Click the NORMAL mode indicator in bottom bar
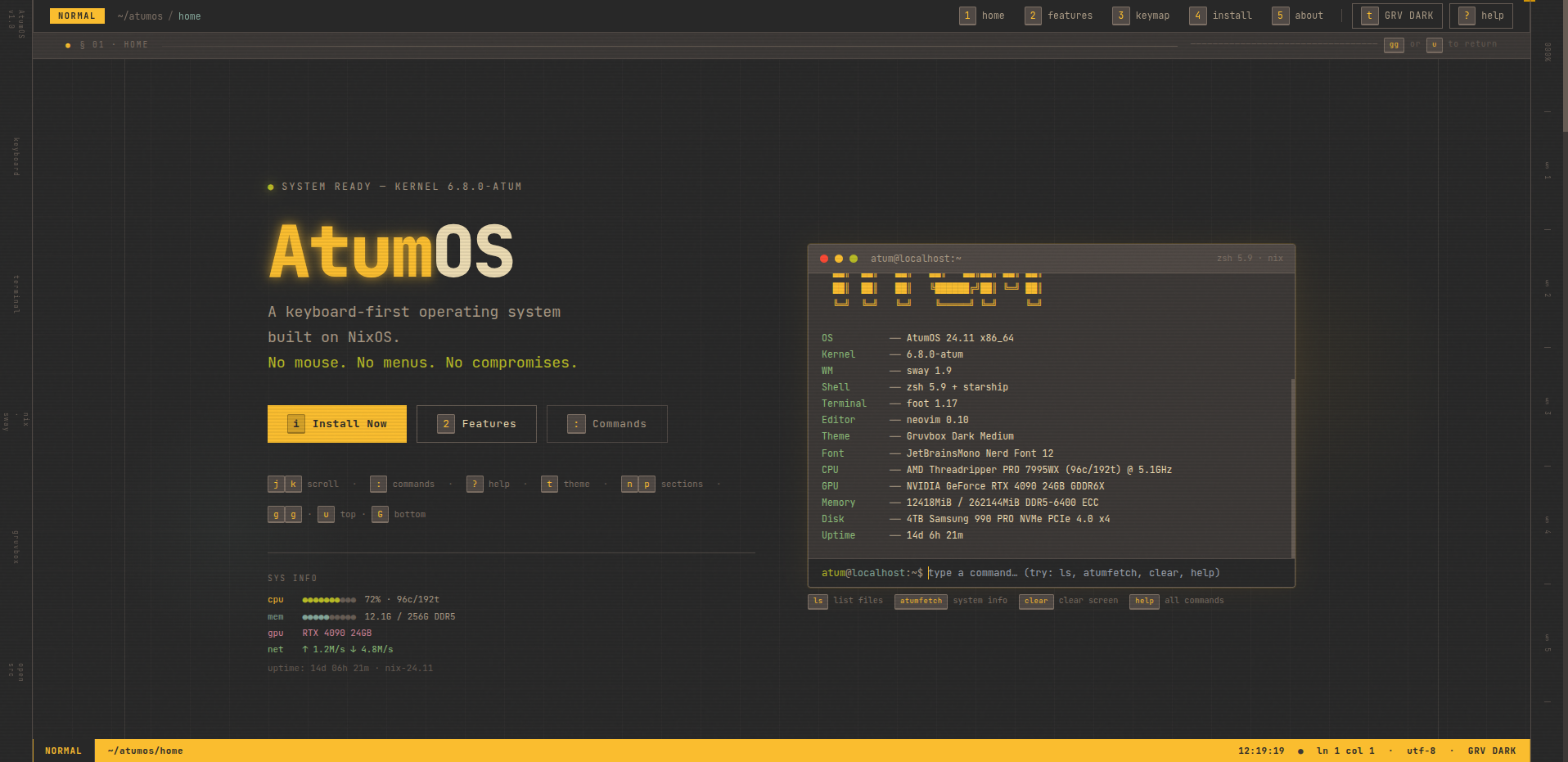This screenshot has height=762, width=1568. click(64, 751)
